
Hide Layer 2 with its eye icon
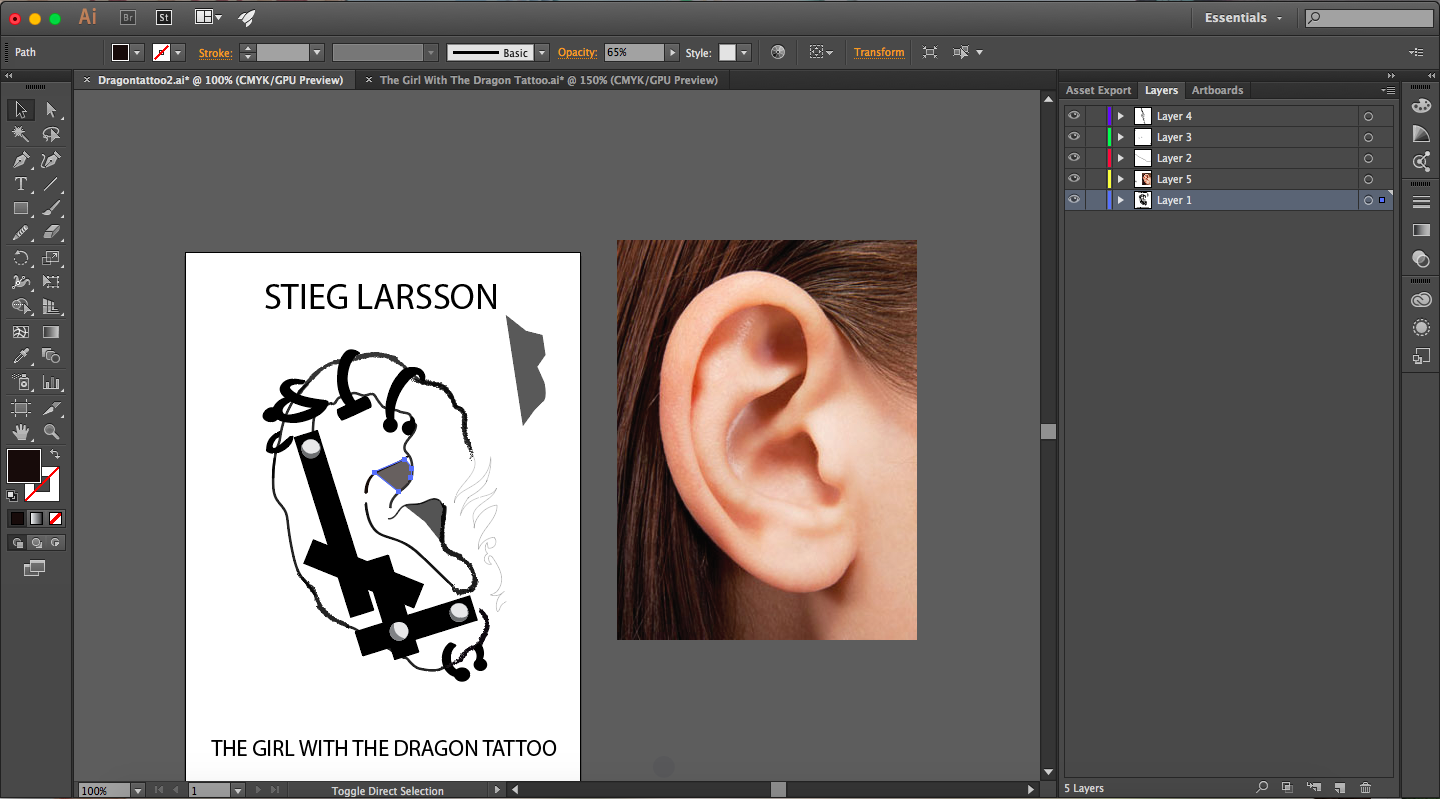1074,158
